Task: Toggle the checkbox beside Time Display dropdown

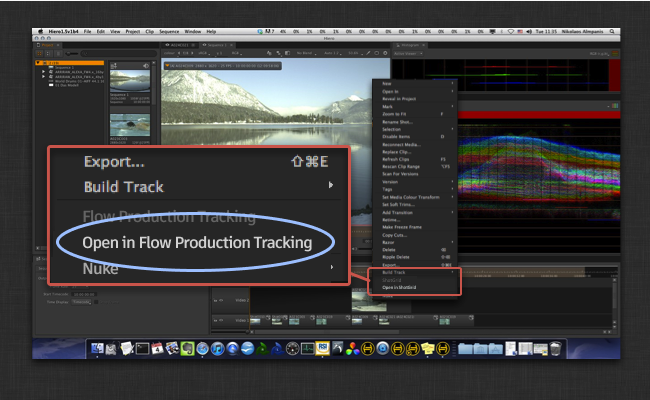Action: (x=96, y=302)
